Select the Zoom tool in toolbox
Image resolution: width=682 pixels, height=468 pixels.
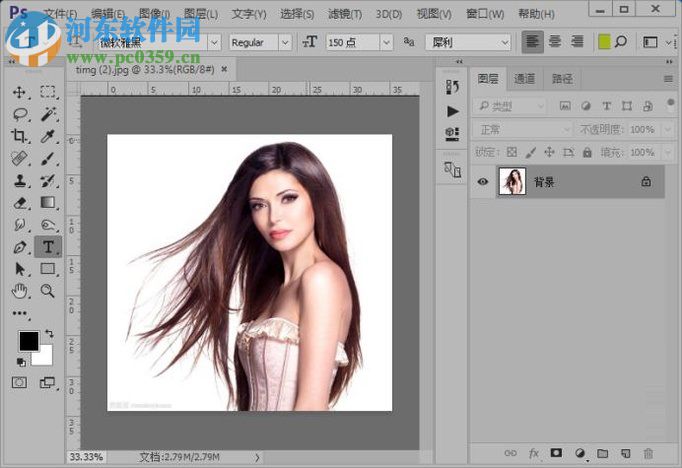pyautogui.click(x=48, y=290)
